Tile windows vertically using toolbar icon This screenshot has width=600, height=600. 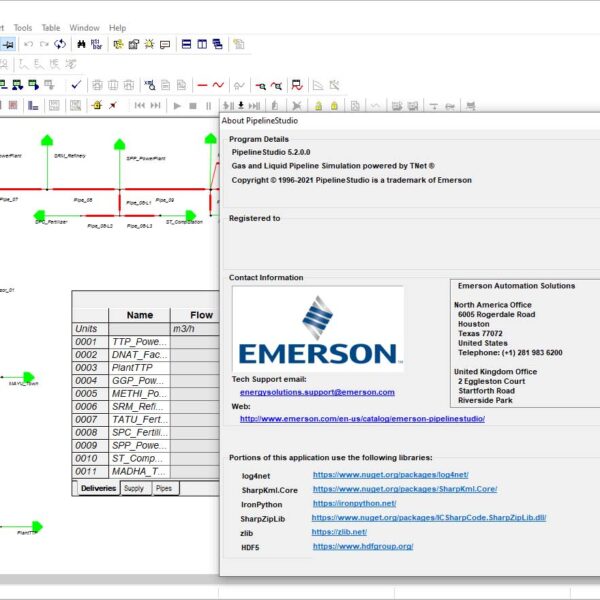coord(202,44)
